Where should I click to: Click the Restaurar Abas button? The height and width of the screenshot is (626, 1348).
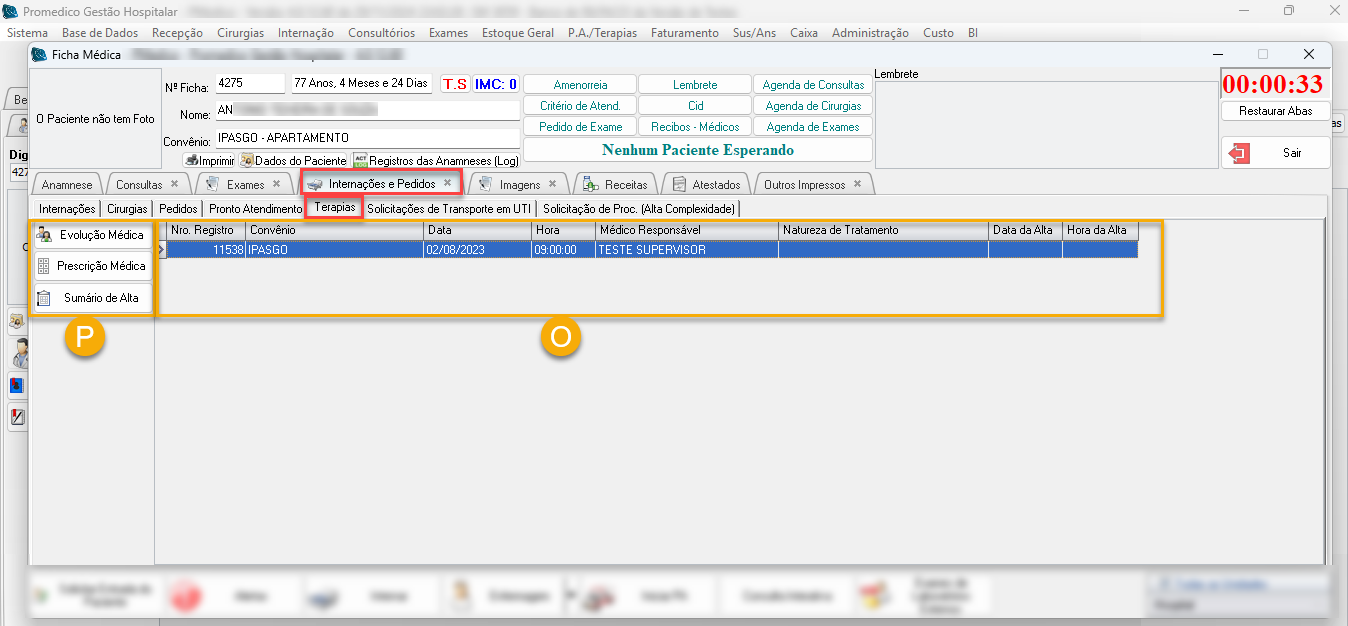(1275, 111)
